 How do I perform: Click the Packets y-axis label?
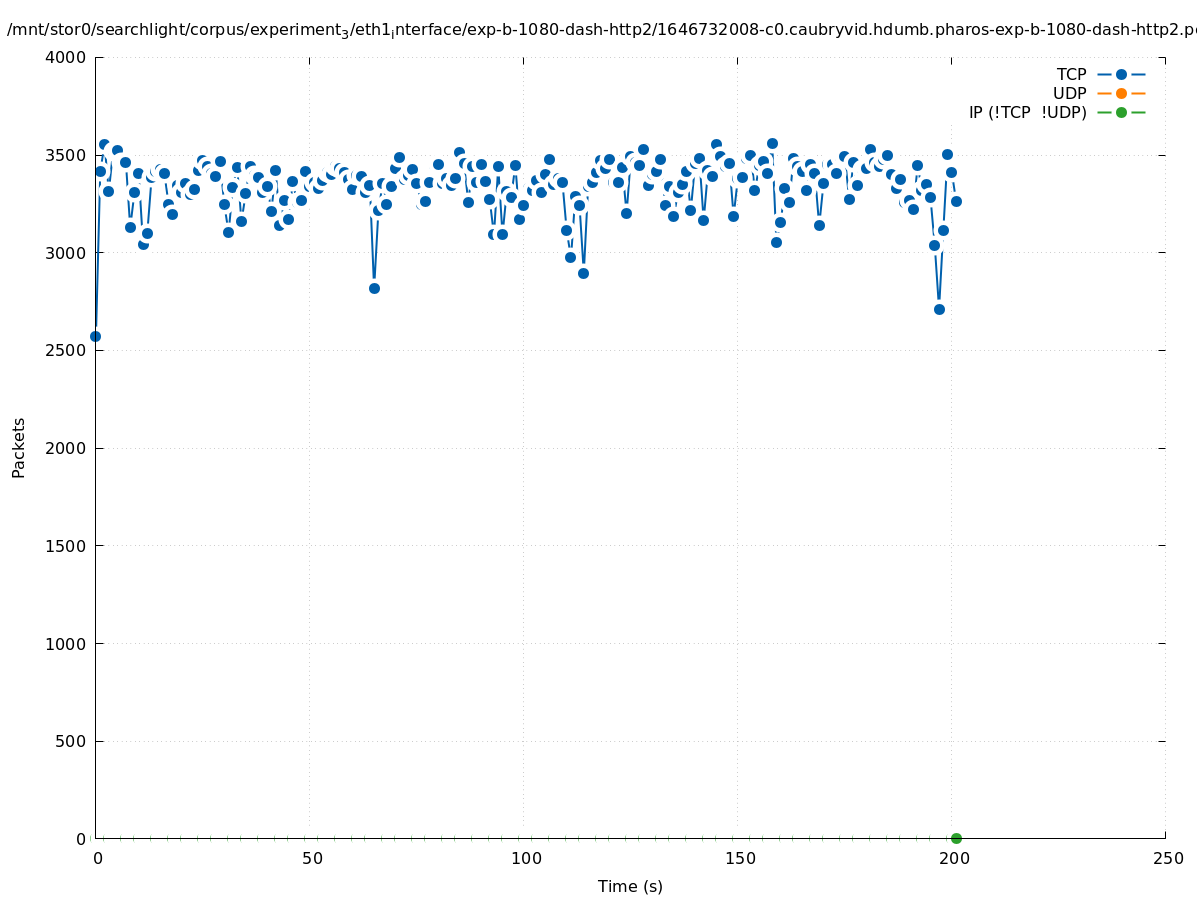click(19, 447)
